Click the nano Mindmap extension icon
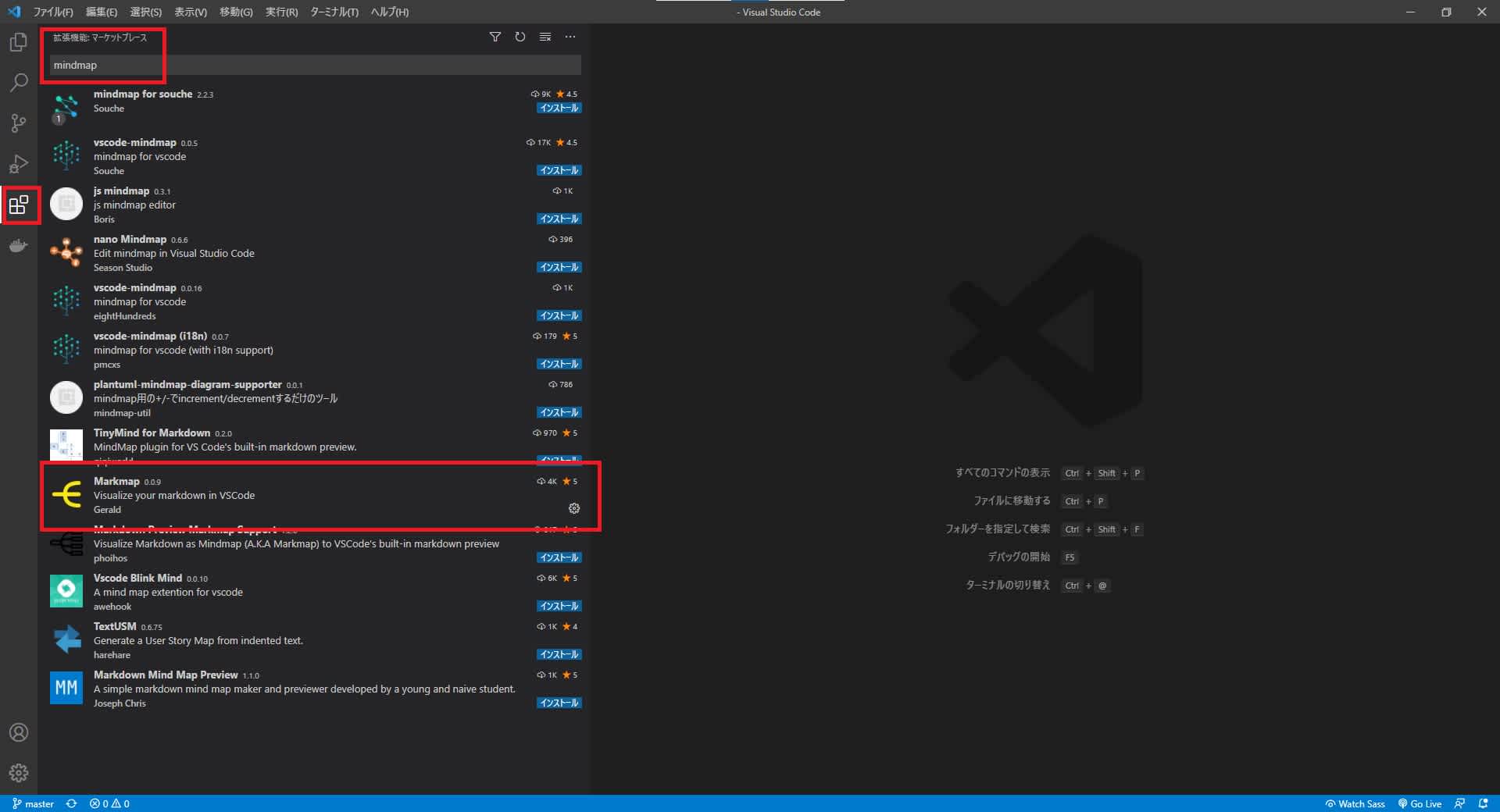 click(x=66, y=251)
